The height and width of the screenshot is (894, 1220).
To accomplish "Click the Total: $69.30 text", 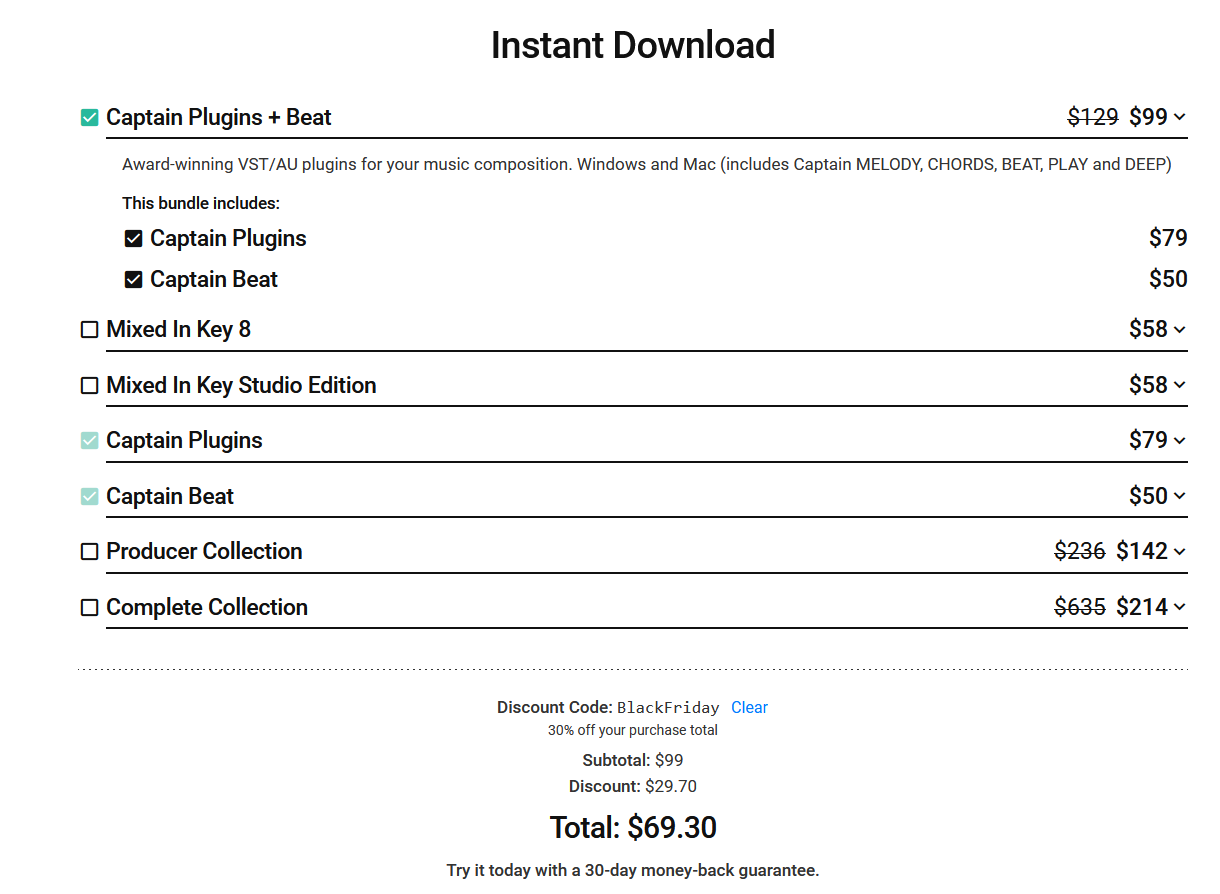I will (x=633, y=828).
